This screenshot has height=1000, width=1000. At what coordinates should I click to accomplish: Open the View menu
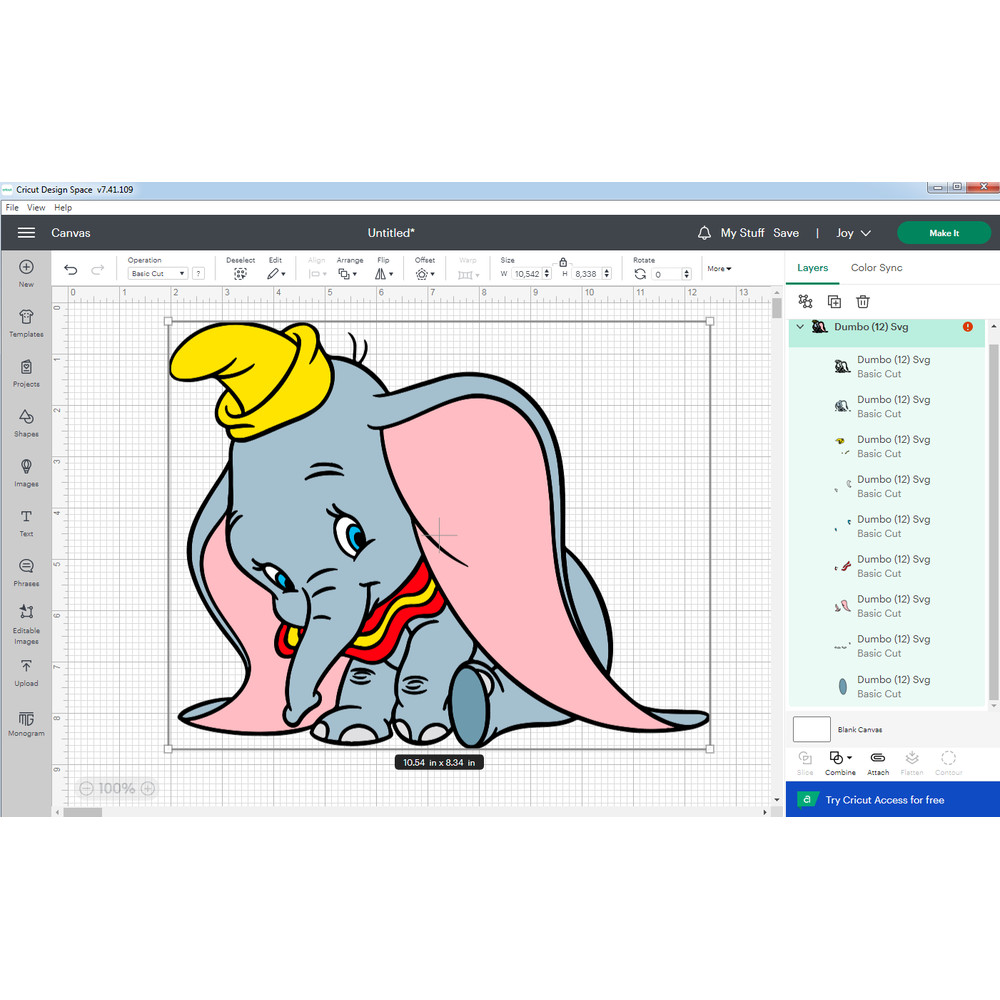tap(36, 207)
